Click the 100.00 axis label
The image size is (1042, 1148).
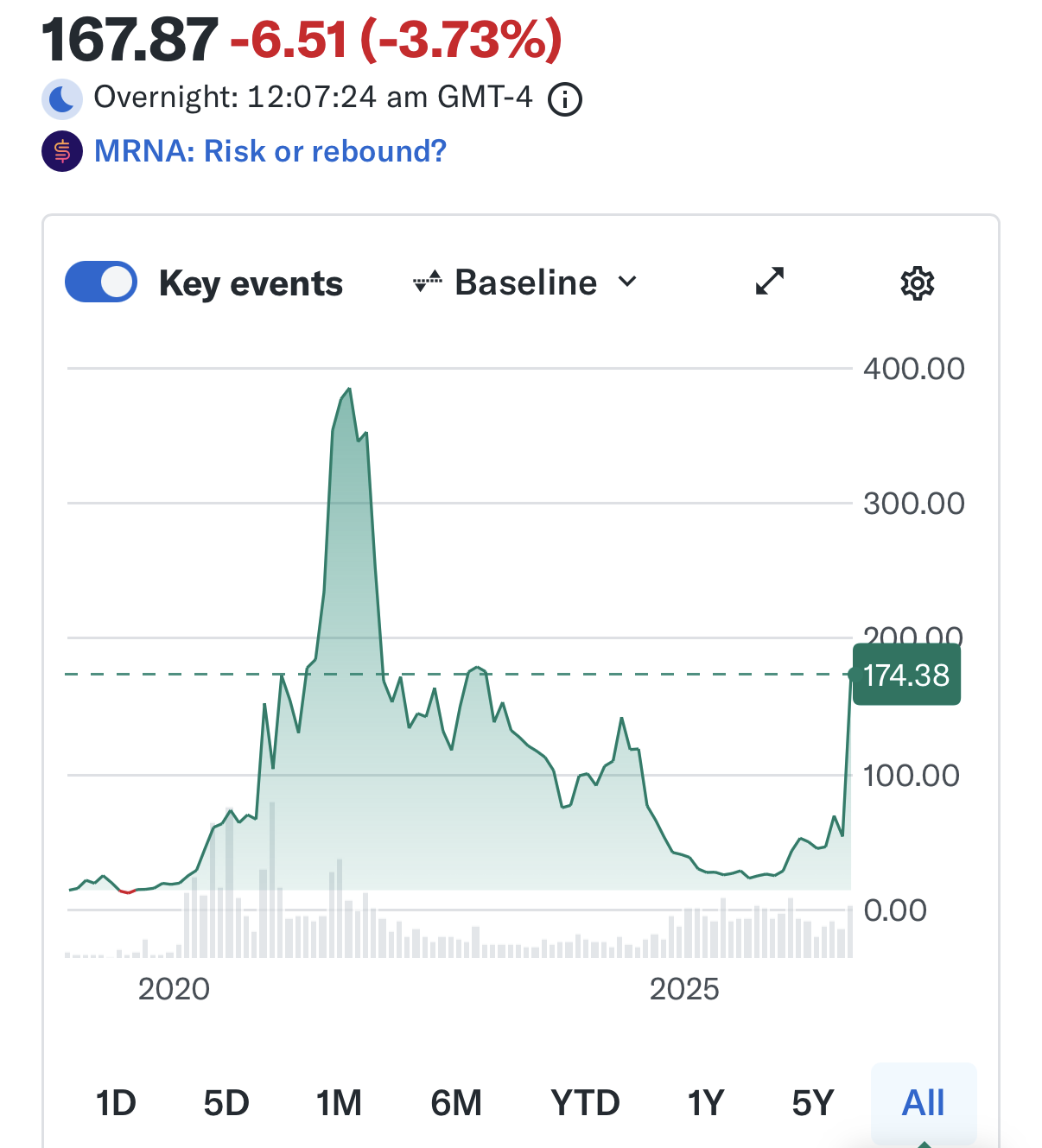(912, 776)
